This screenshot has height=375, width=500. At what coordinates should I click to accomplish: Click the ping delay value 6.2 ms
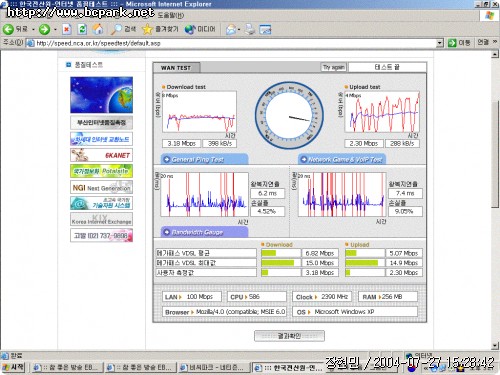click(x=267, y=193)
